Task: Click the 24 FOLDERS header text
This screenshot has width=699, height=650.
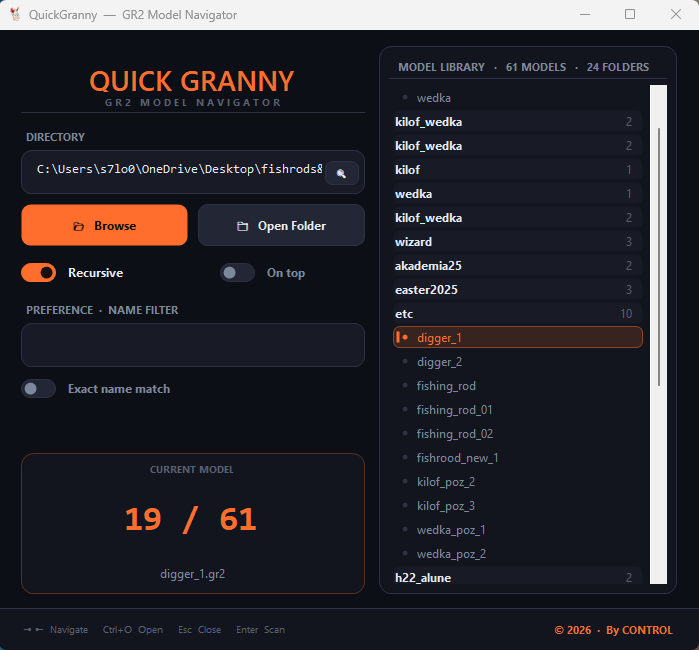Action: [618, 67]
